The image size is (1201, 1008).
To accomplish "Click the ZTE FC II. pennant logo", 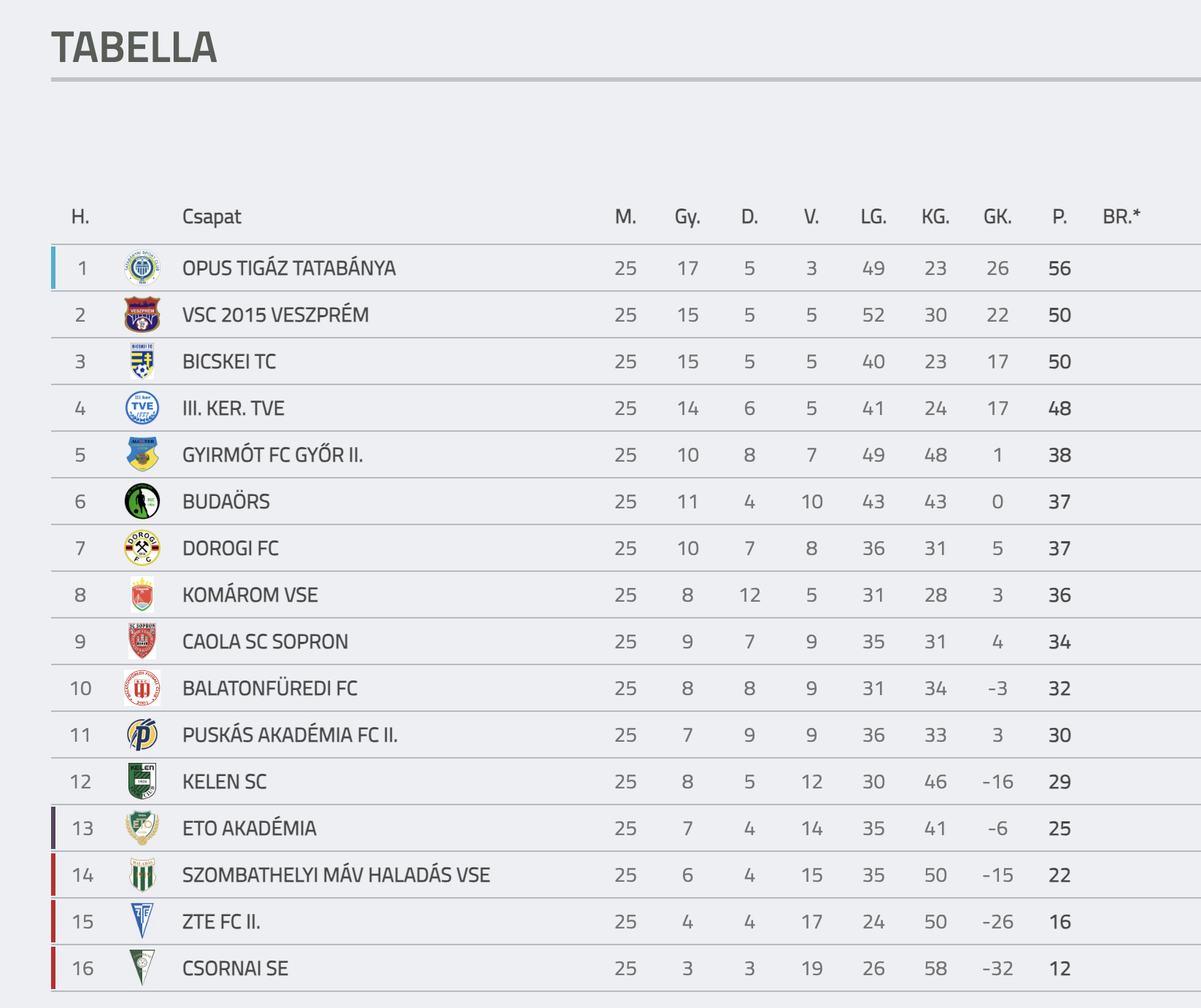I will coord(142,922).
